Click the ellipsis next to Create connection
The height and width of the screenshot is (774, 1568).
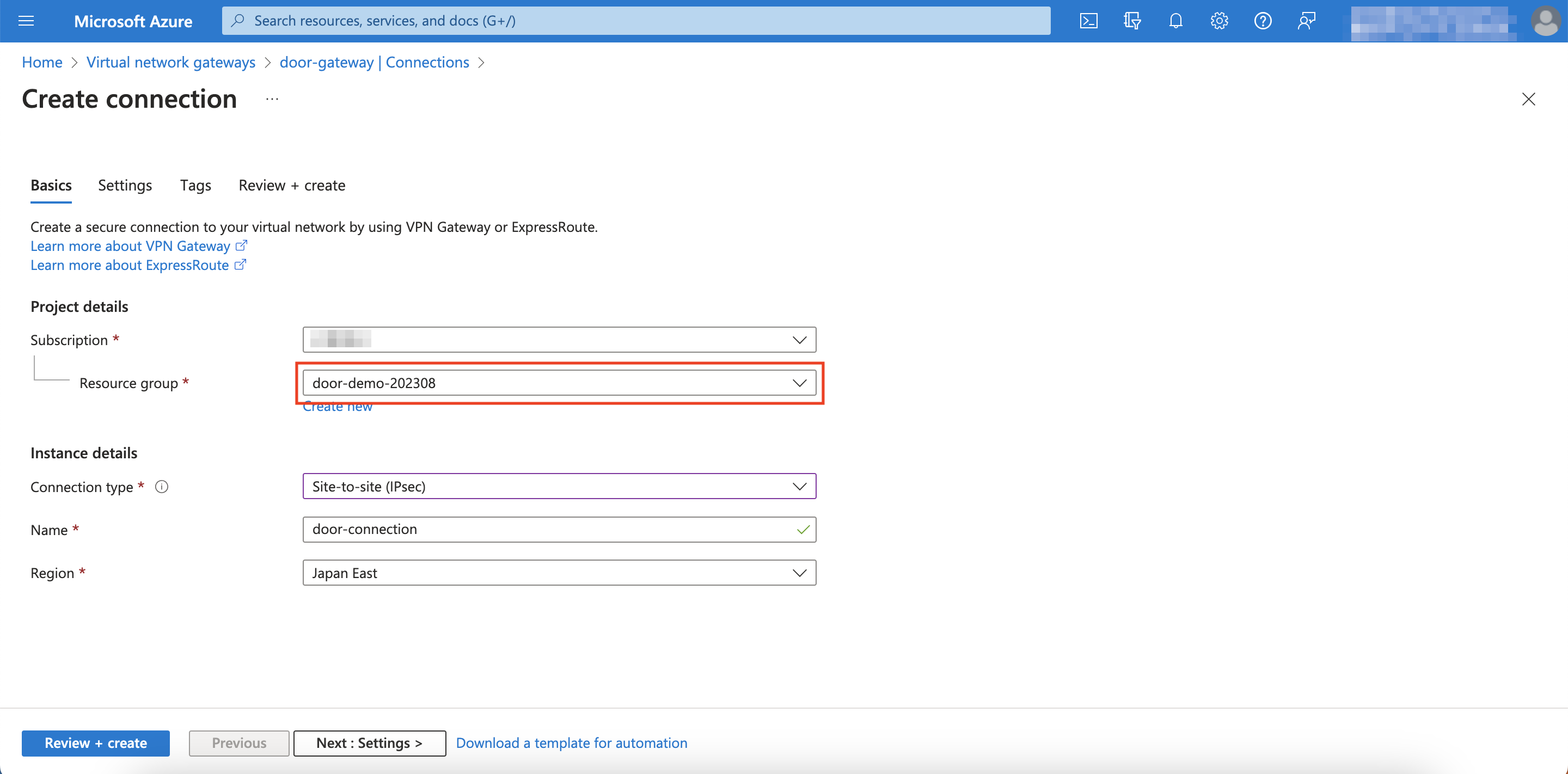(272, 99)
